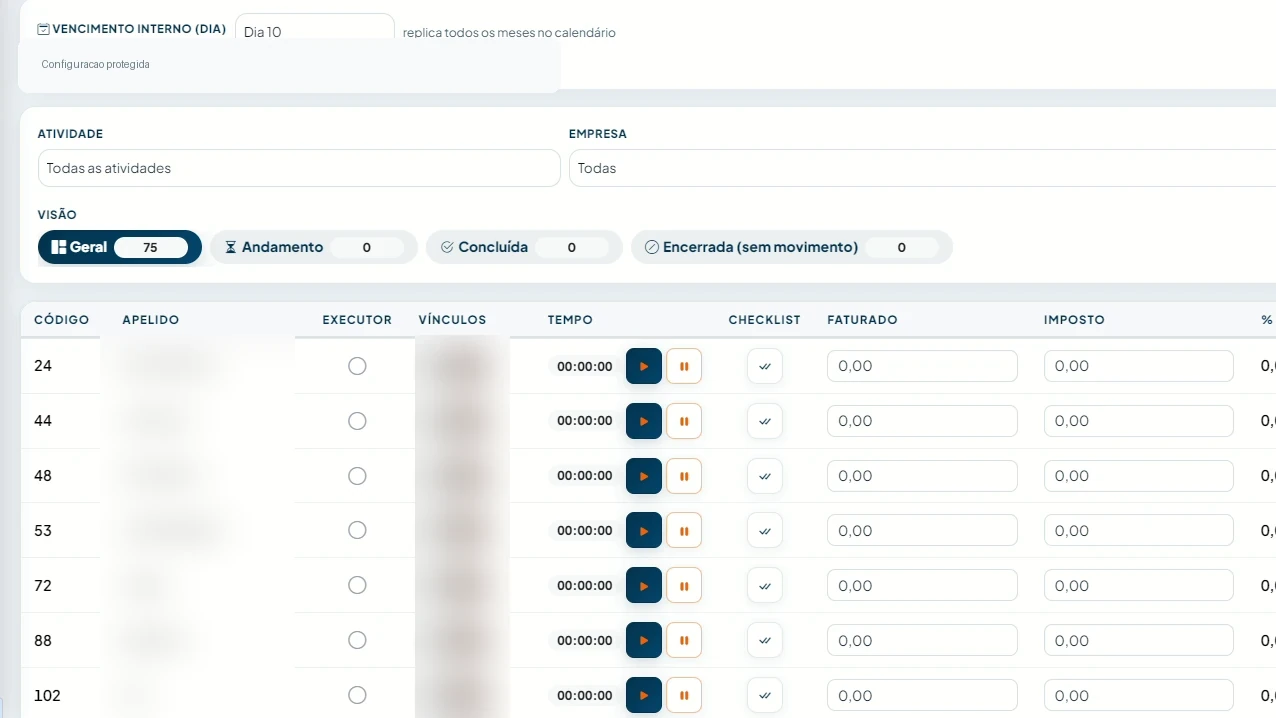
Task: Click the calendar icon beside Vencimento Interno
Action: coord(43,29)
